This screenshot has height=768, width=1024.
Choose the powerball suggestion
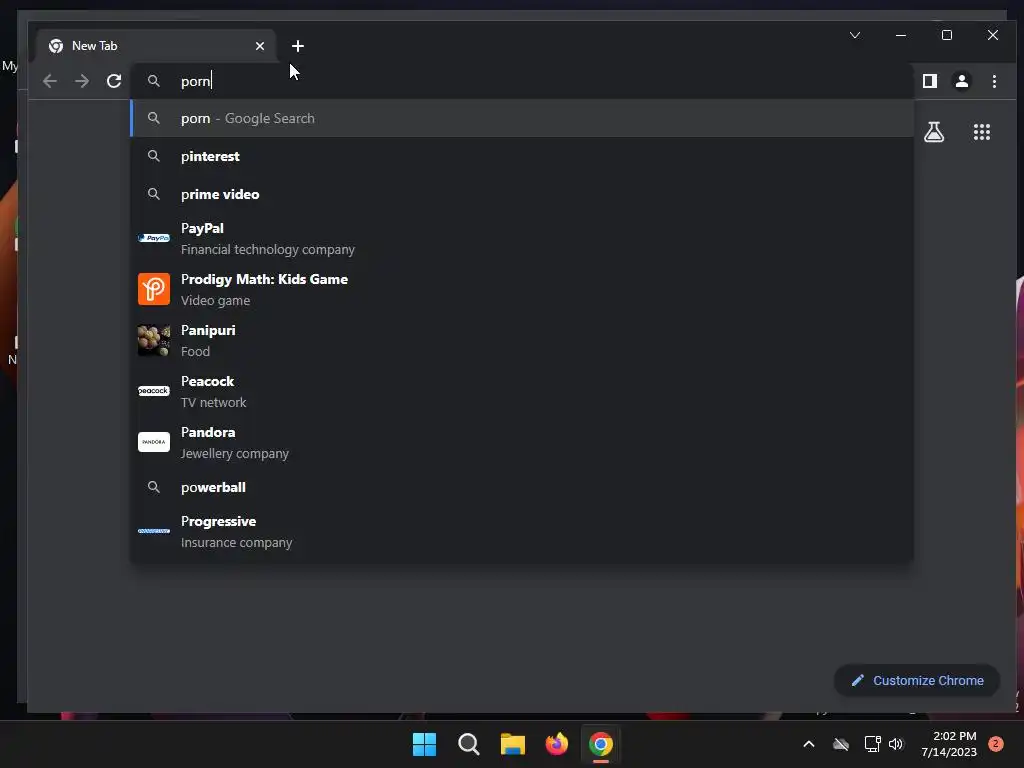pyautogui.click(x=522, y=487)
